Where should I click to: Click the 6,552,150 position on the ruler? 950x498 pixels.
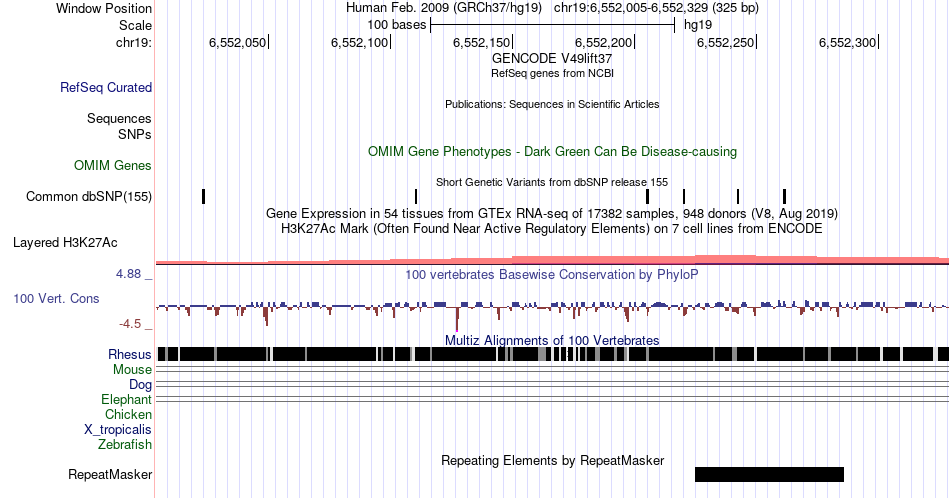[482, 42]
